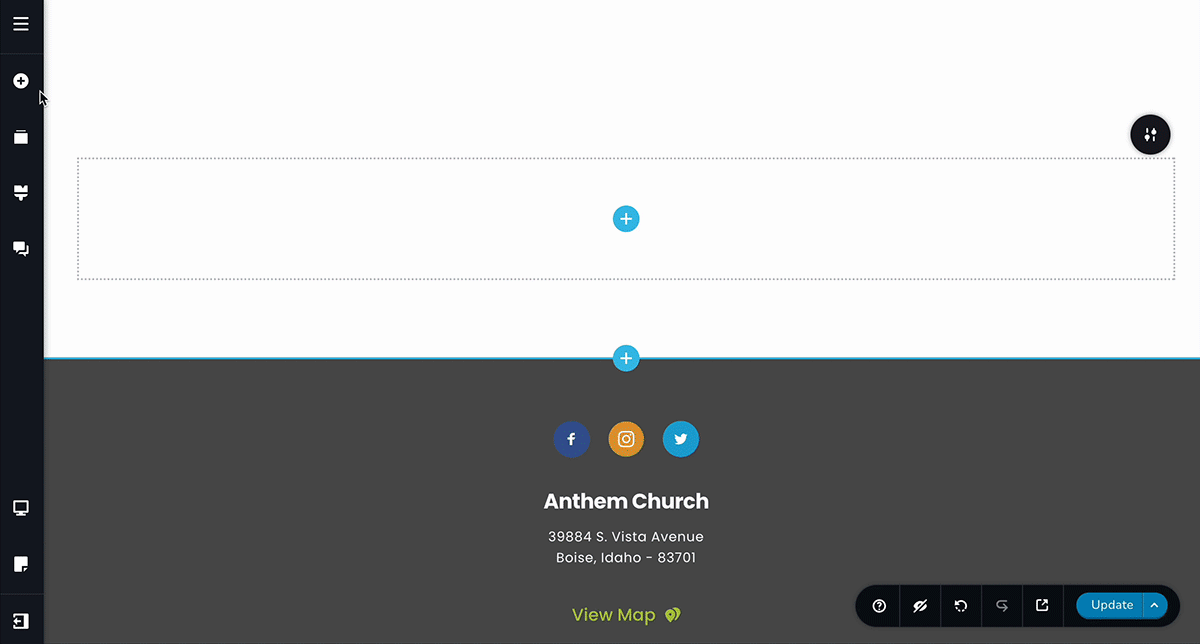Open the Add Element widgets panel

(21, 81)
